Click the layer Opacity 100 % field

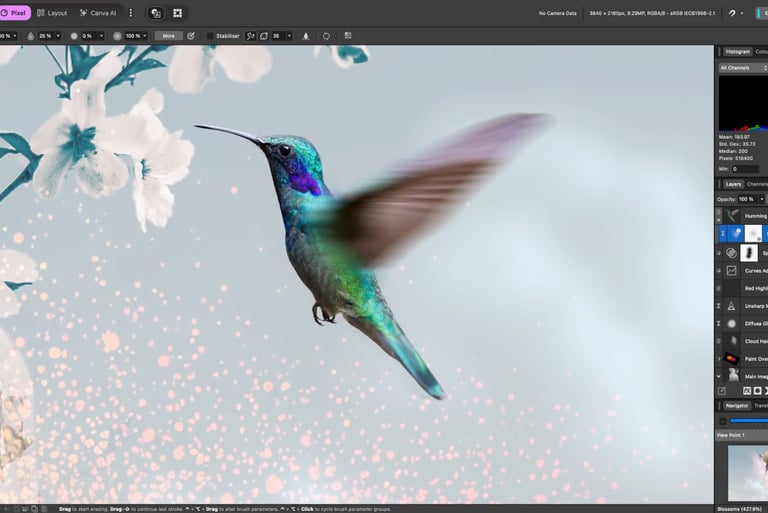pos(747,199)
